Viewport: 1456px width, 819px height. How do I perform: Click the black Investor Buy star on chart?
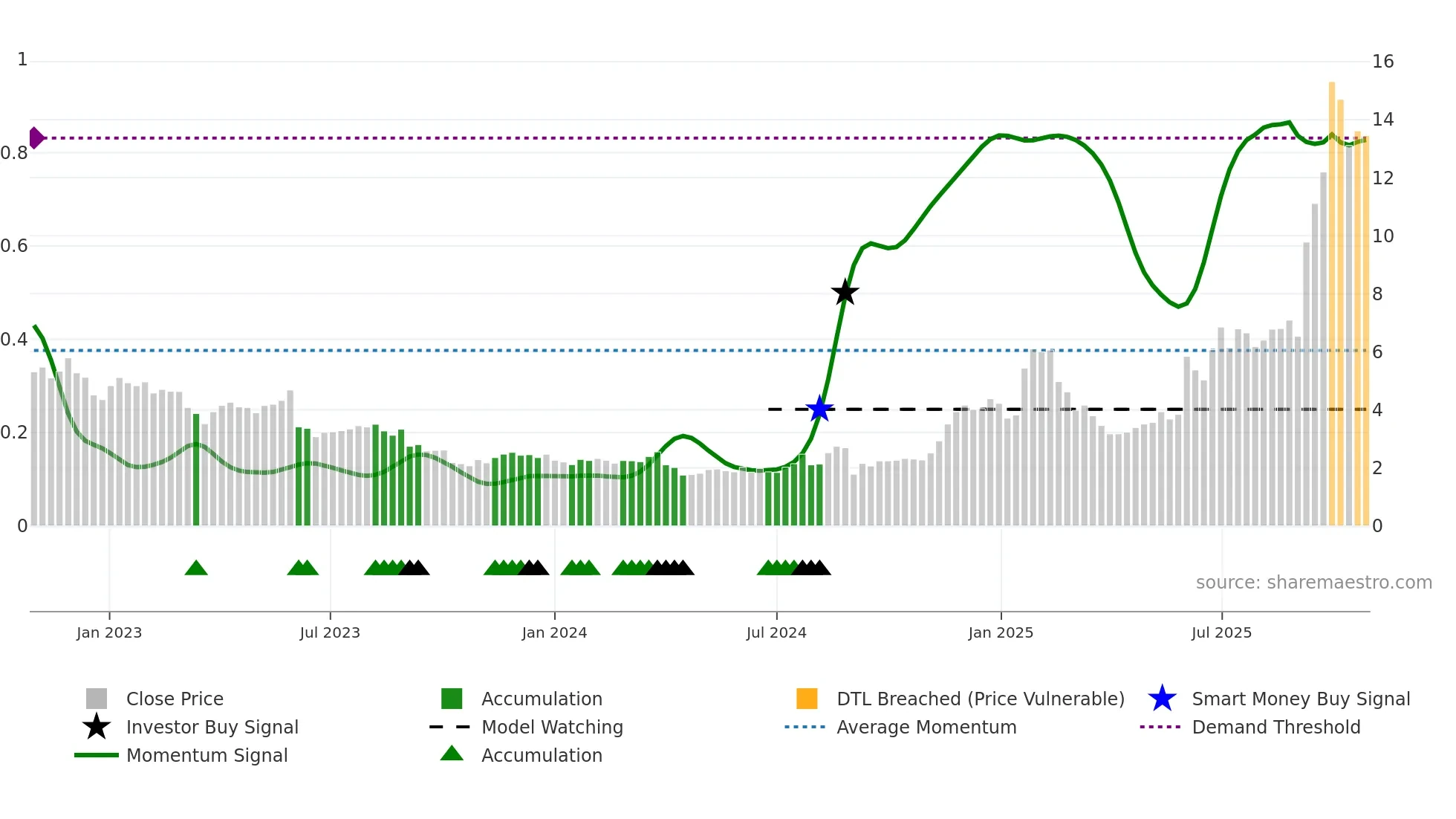pos(845,293)
